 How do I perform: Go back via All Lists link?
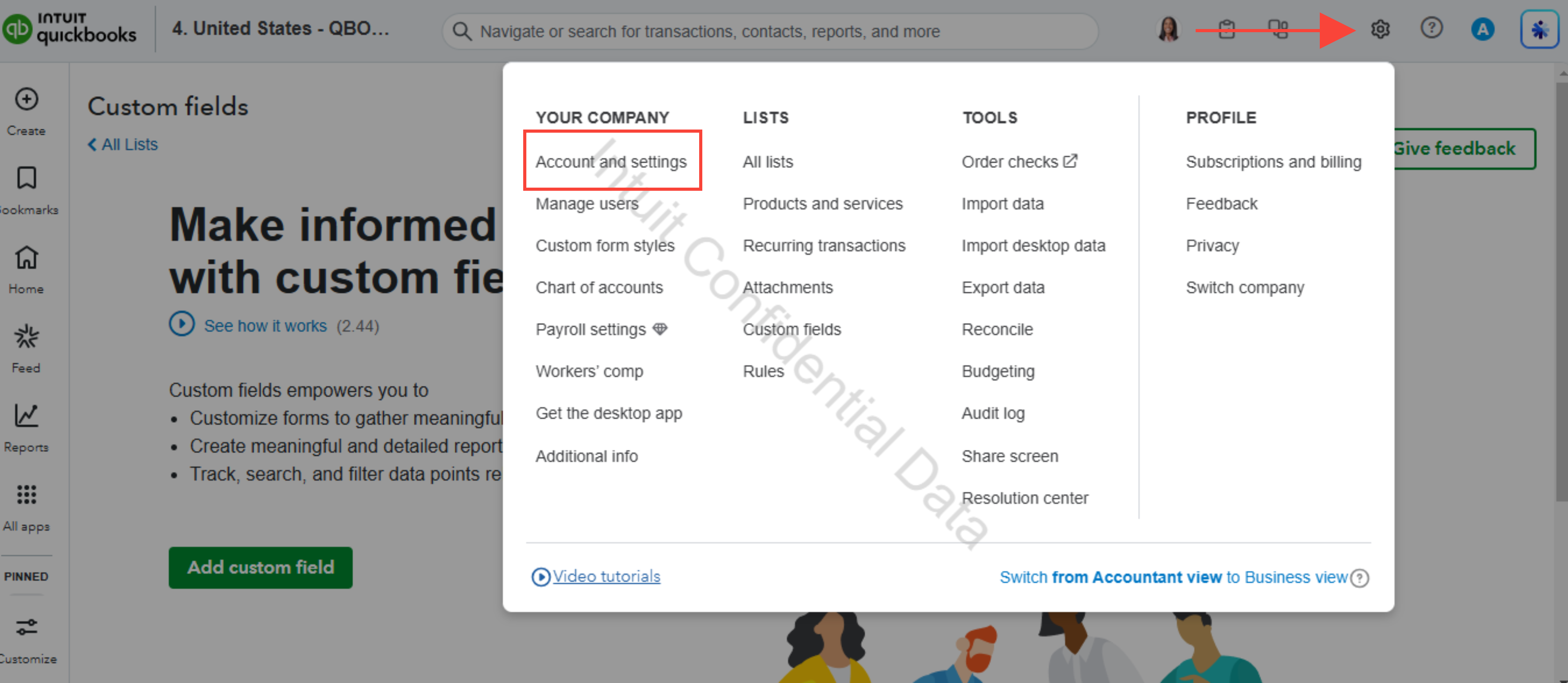[124, 144]
